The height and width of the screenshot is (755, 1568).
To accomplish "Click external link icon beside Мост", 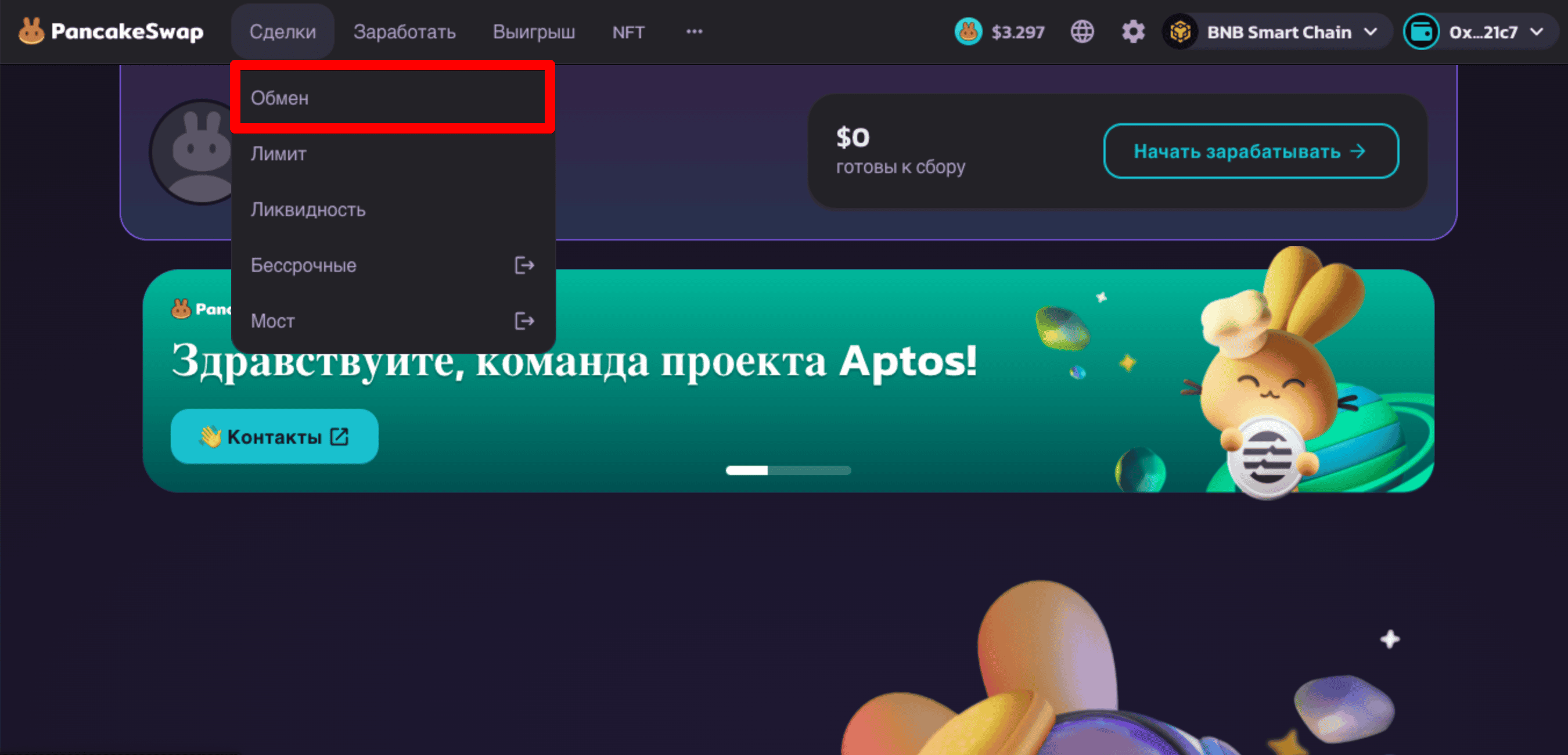I will click(524, 321).
